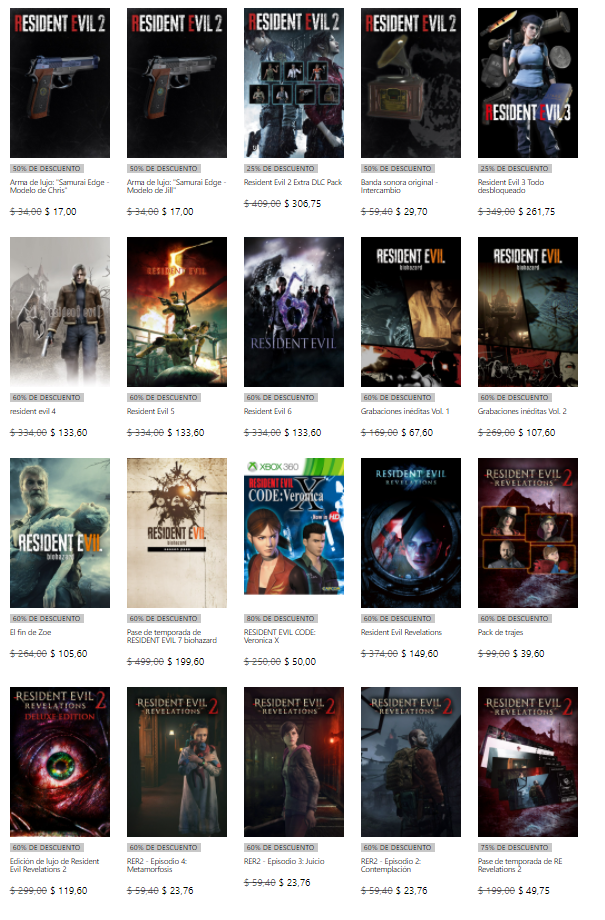This screenshot has width=605, height=920.
Task: Open the "Samurai Edge - Modelo de Jill" title link
Action: [x=177, y=187]
